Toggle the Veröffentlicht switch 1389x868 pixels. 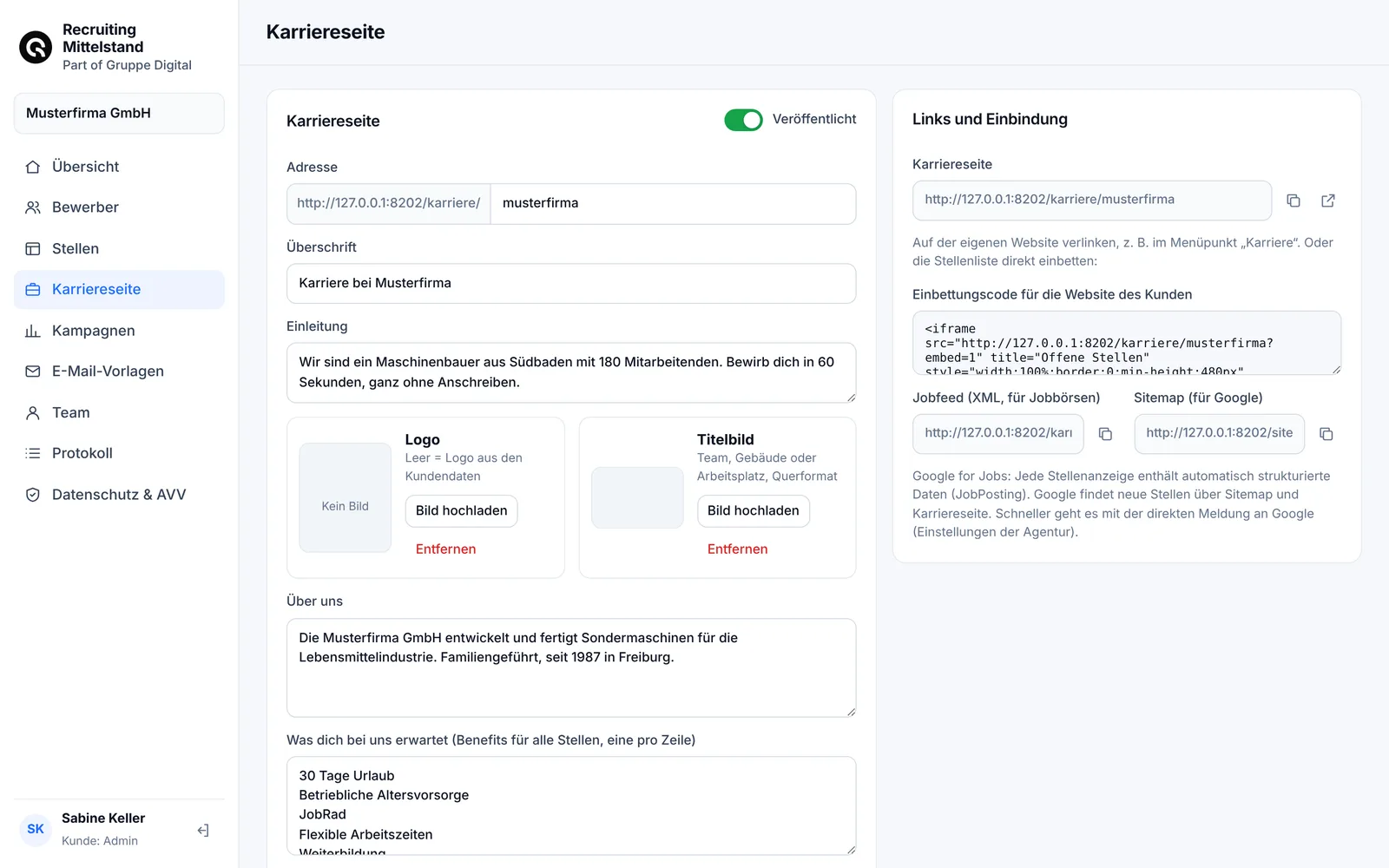click(744, 120)
